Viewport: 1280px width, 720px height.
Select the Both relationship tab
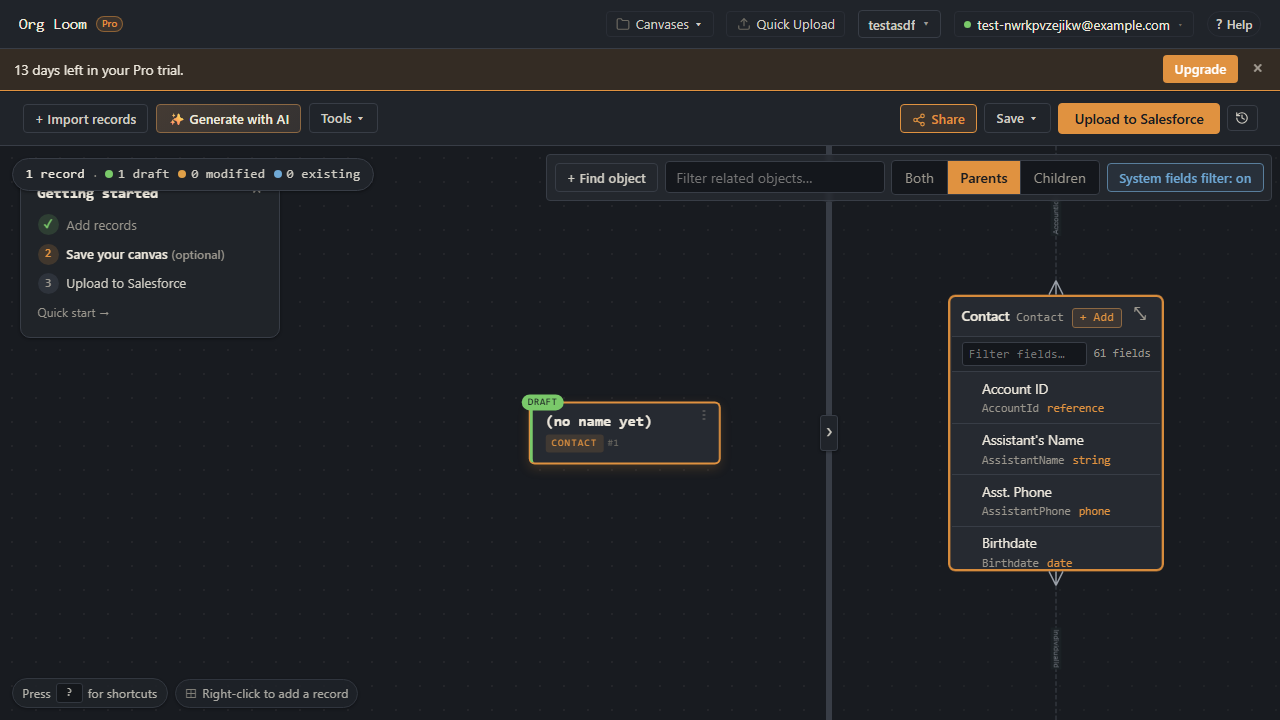pyautogui.click(x=919, y=178)
